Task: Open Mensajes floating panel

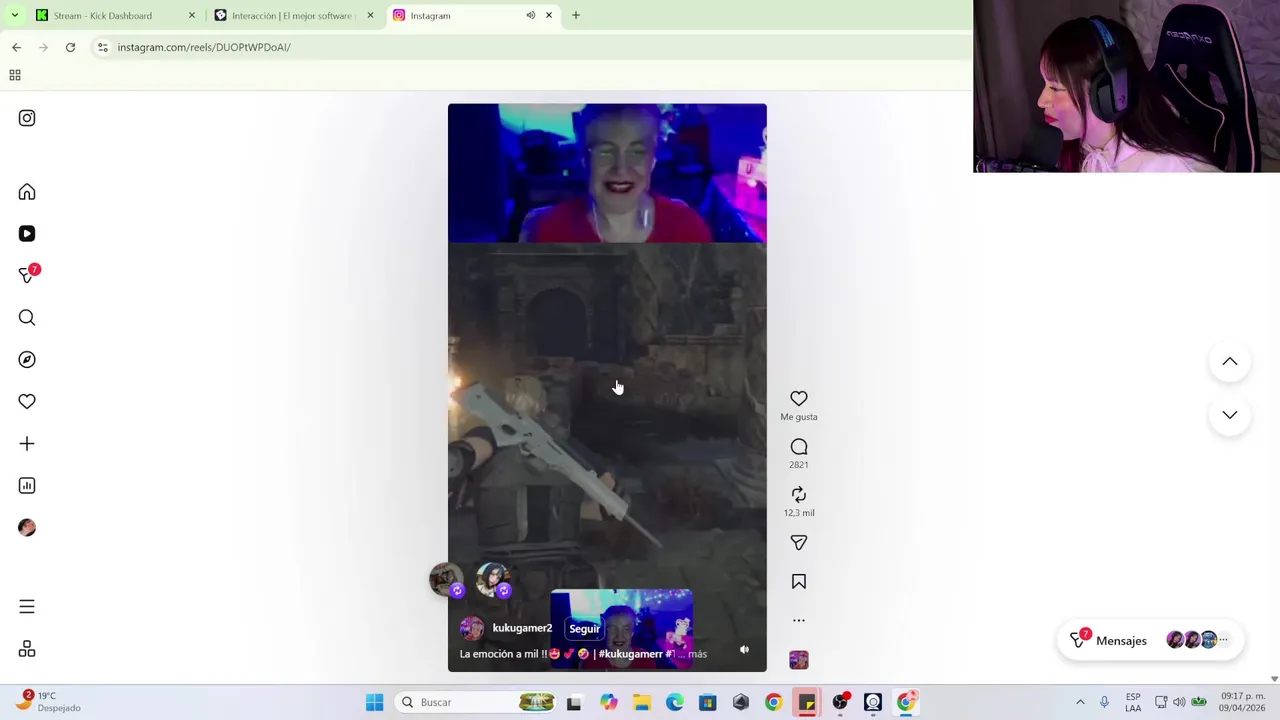Action: tap(1150, 640)
